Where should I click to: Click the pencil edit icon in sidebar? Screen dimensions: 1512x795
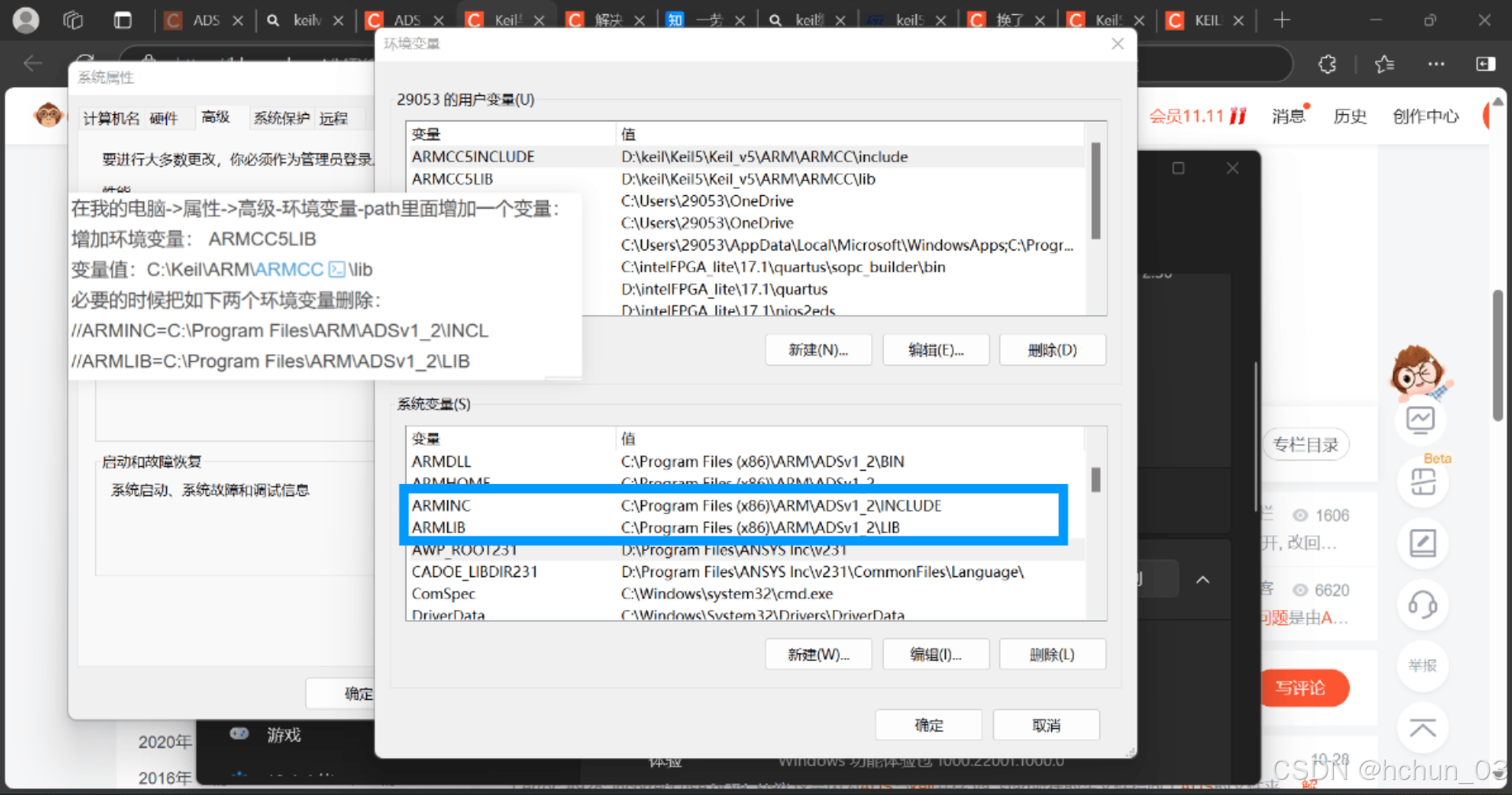pyautogui.click(x=1422, y=543)
